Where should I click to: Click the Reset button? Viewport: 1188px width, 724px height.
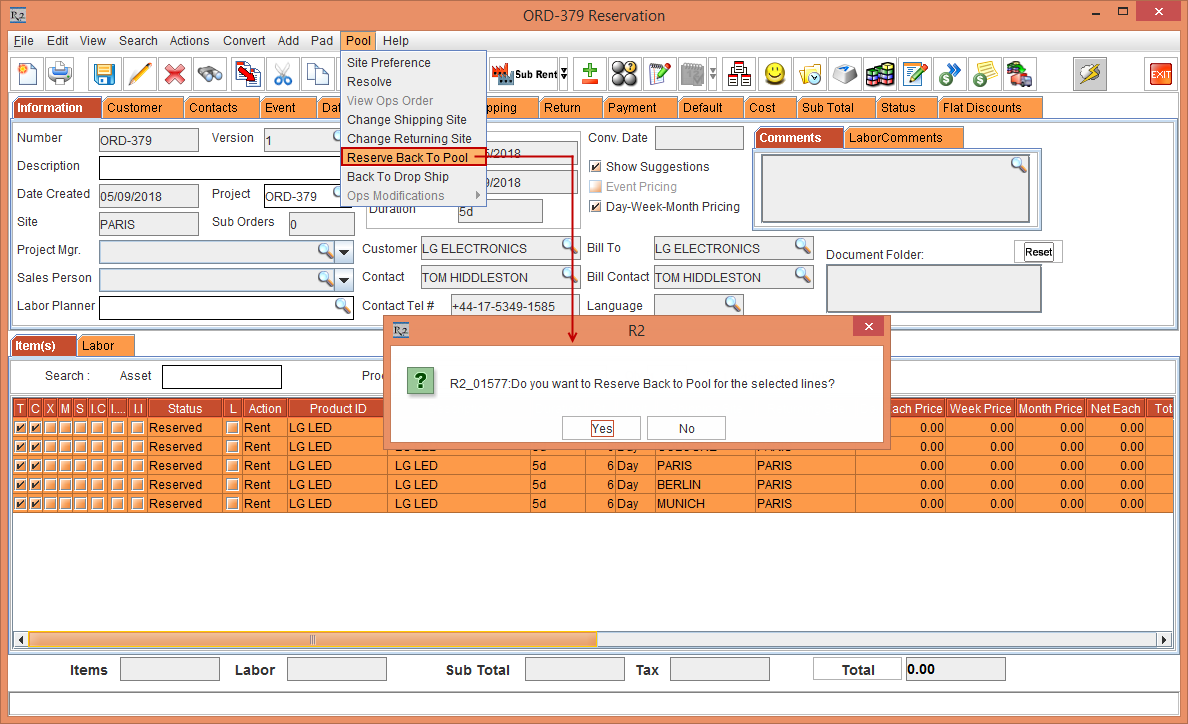[x=1038, y=252]
